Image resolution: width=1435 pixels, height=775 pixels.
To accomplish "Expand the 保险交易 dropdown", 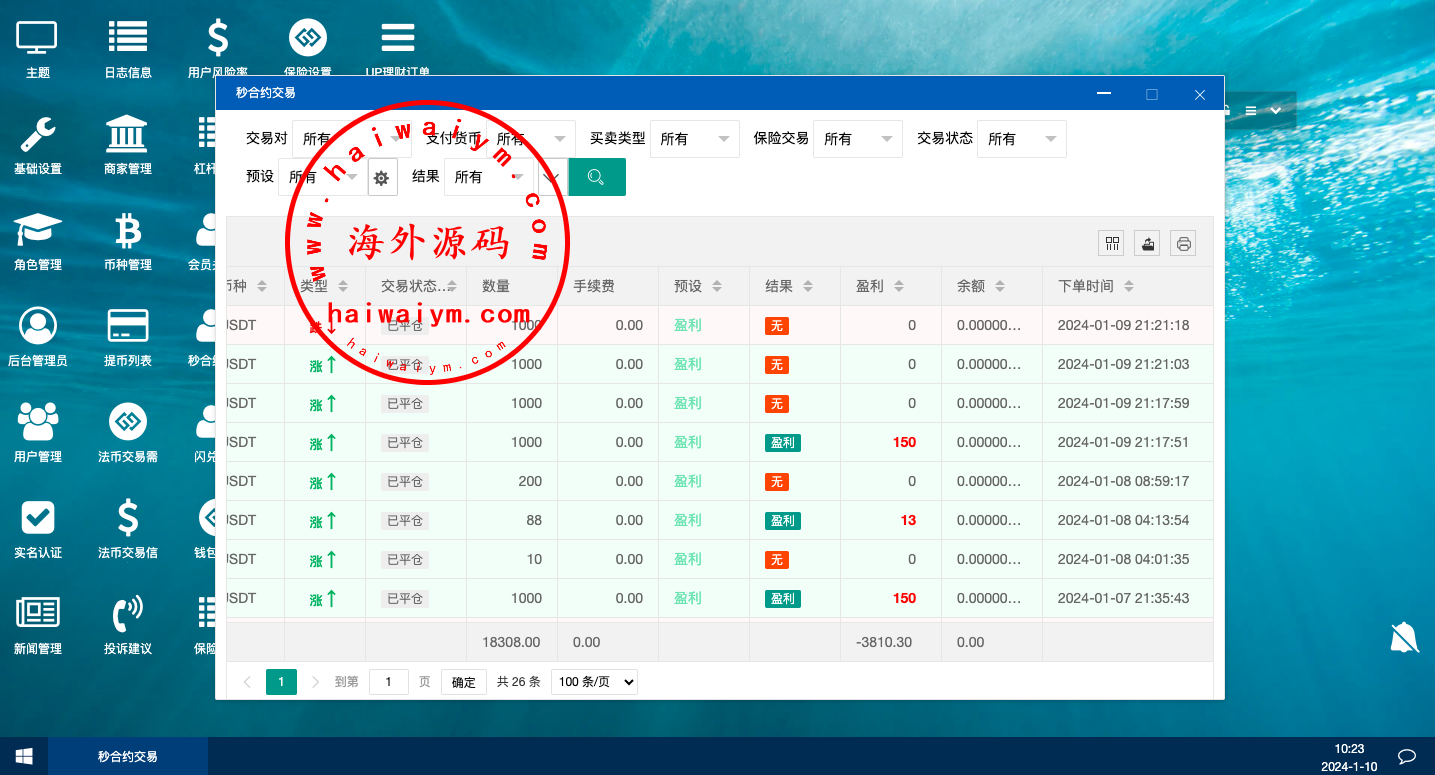I will tap(857, 139).
